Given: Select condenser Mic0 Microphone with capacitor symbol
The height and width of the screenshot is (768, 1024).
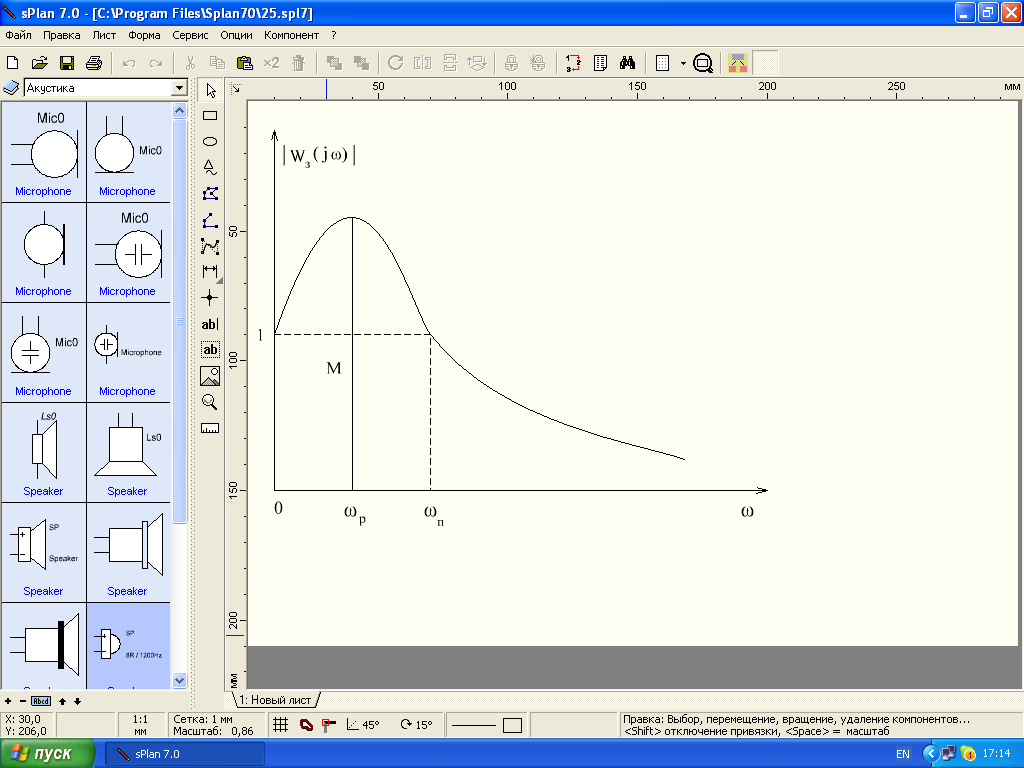Looking at the screenshot, I should click(128, 252).
